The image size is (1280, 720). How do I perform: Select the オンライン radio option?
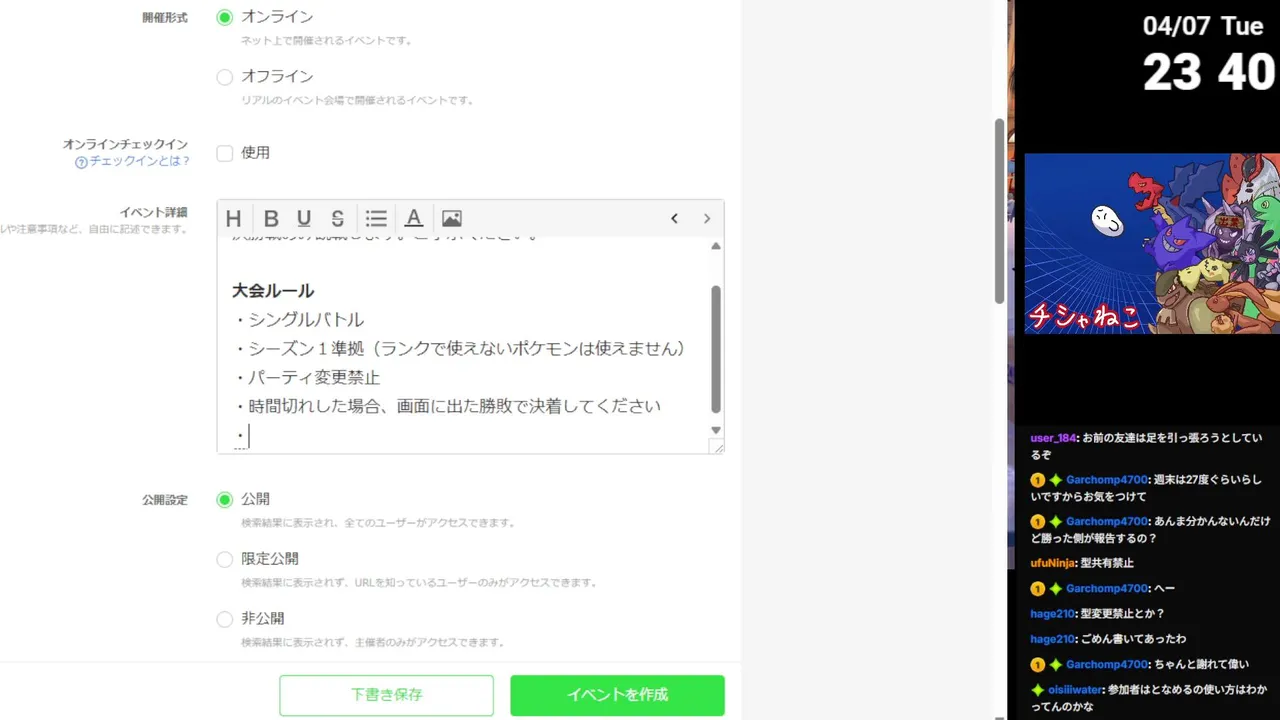[x=225, y=17]
